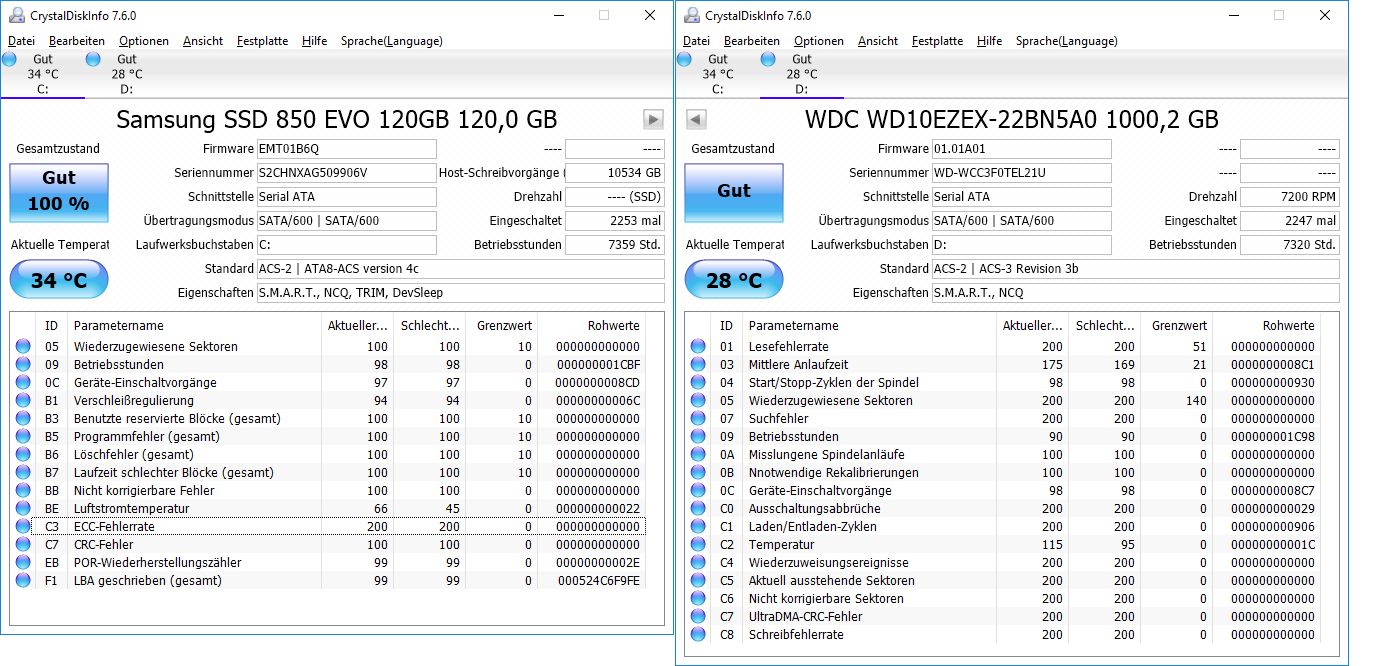Image resolution: width=1374 pixels, height=666 pixels.
Task: Click Rohwerte column header in WDC table
Action: coord(1266,326)
